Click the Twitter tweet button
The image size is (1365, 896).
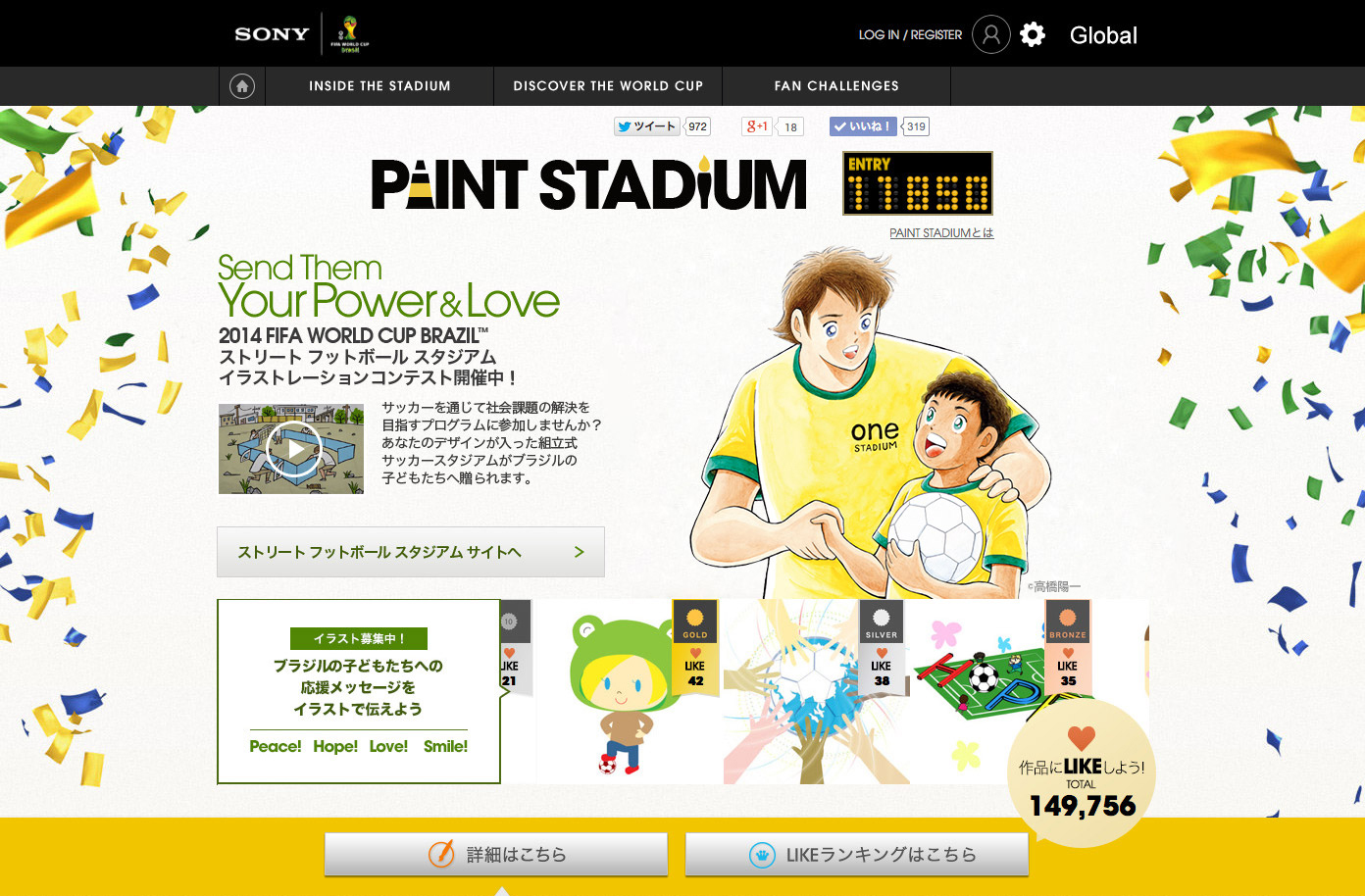647,126
